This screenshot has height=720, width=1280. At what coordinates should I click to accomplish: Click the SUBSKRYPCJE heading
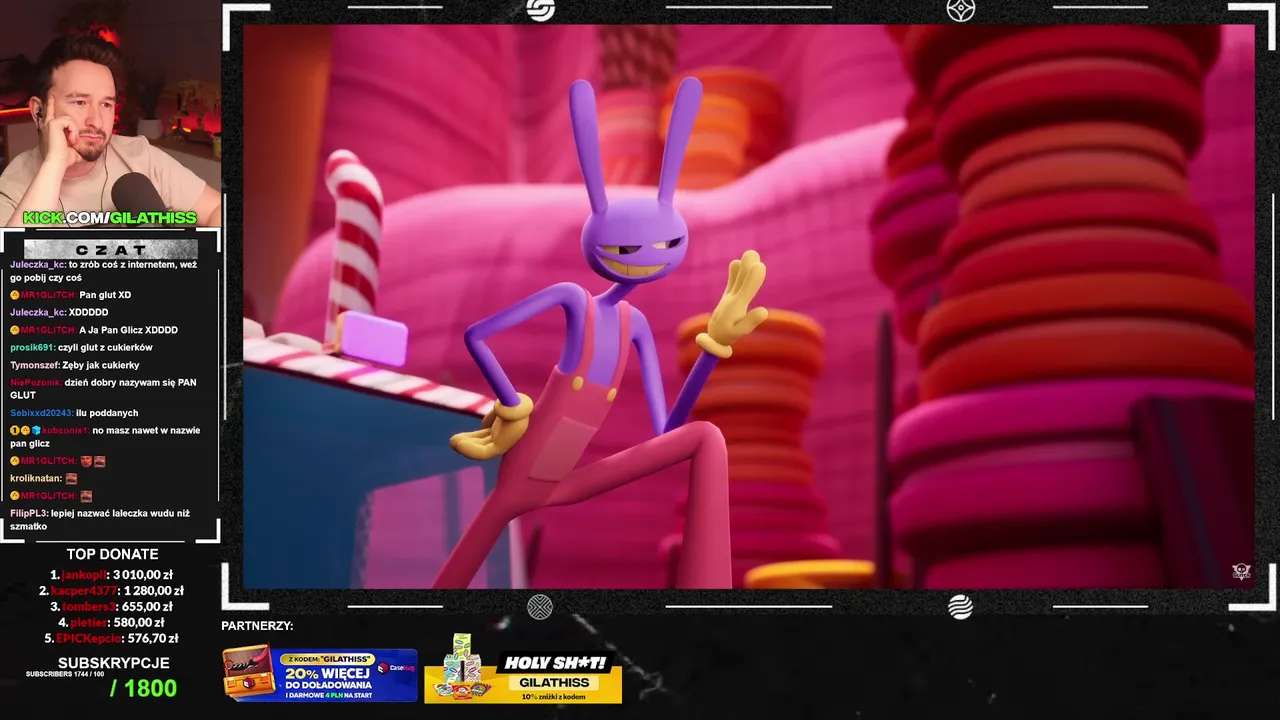pos(114,663)
